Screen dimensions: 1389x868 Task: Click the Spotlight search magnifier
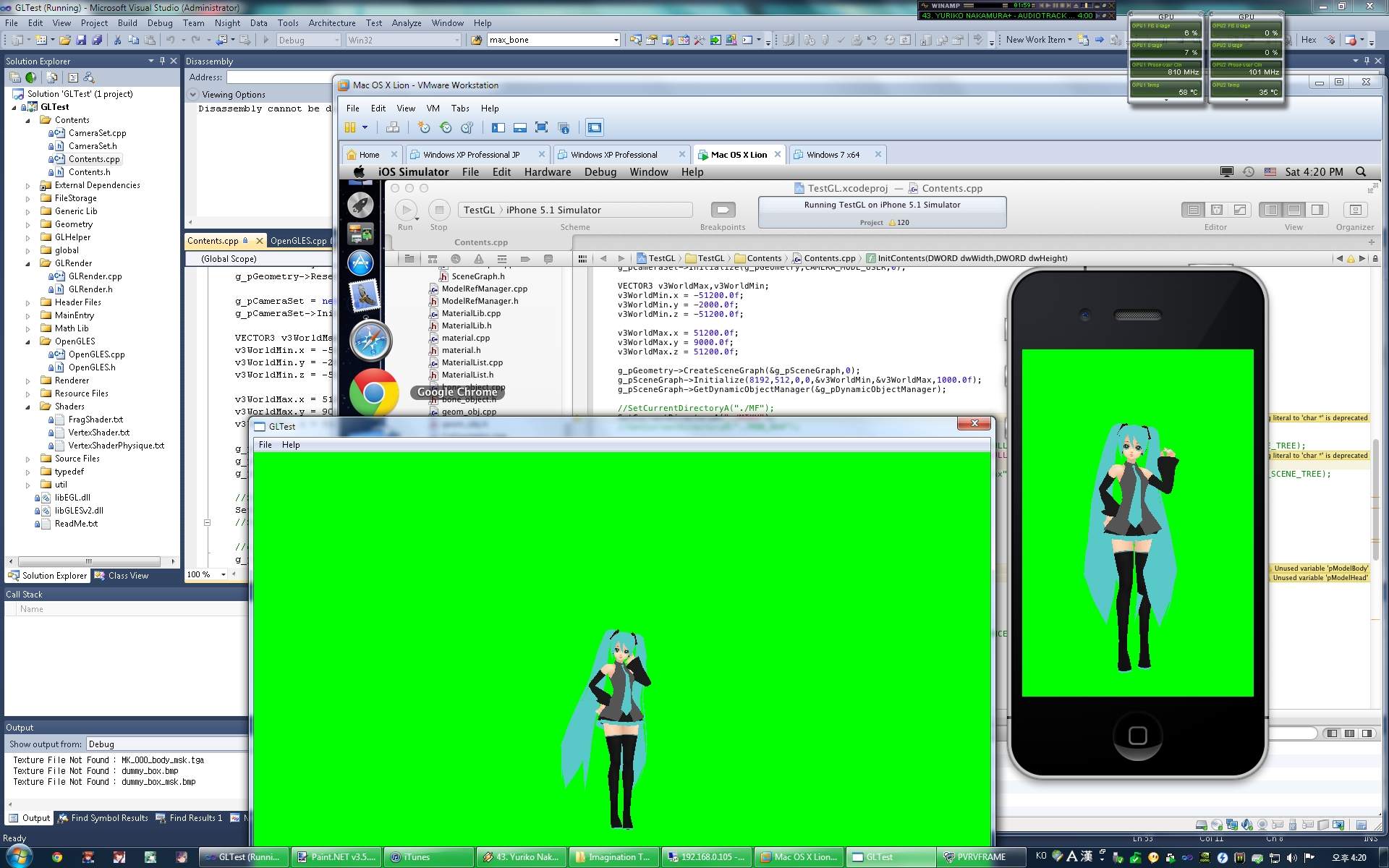click(1361, 172)
